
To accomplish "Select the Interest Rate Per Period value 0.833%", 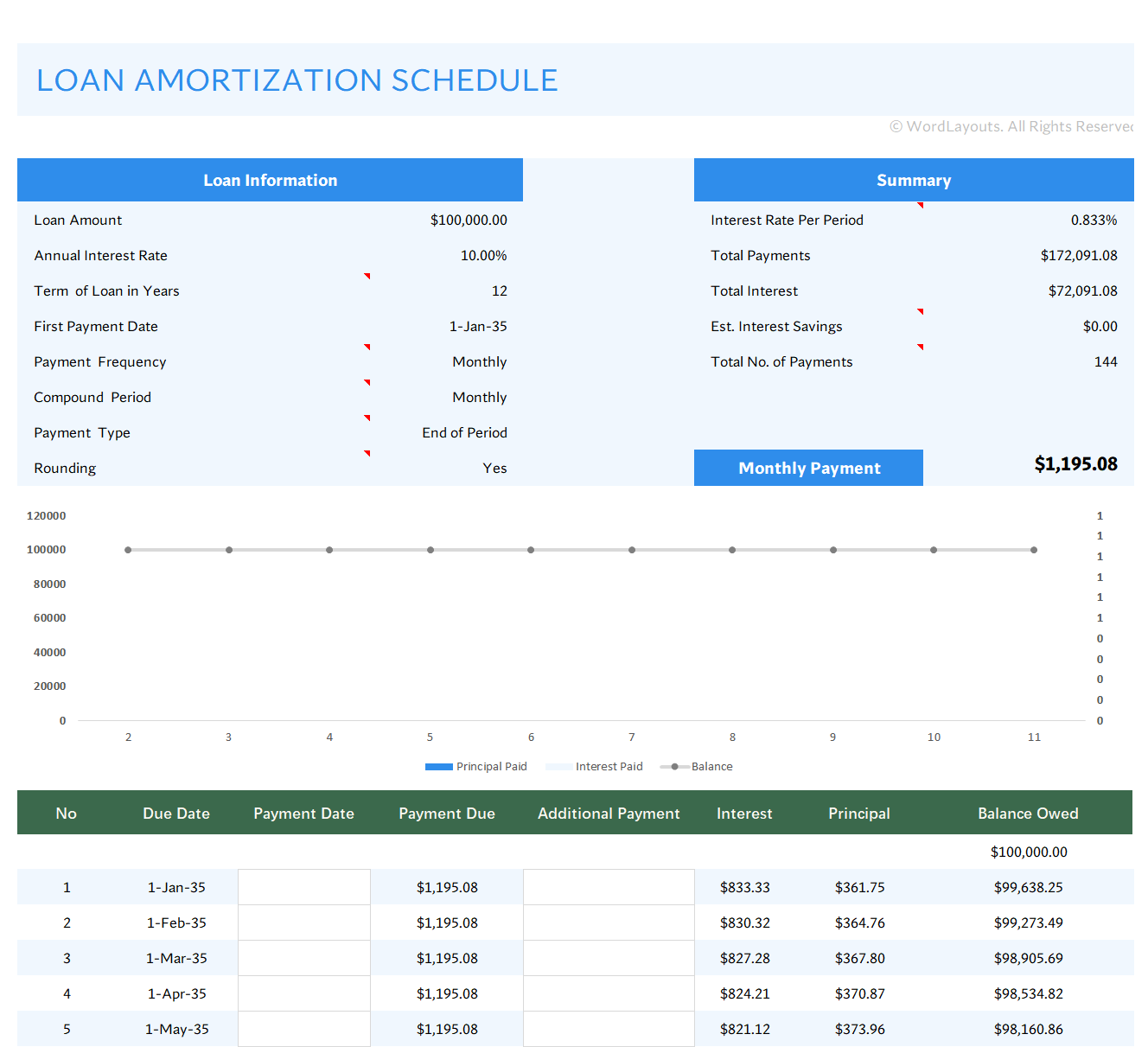I will tap(1094, 220).
